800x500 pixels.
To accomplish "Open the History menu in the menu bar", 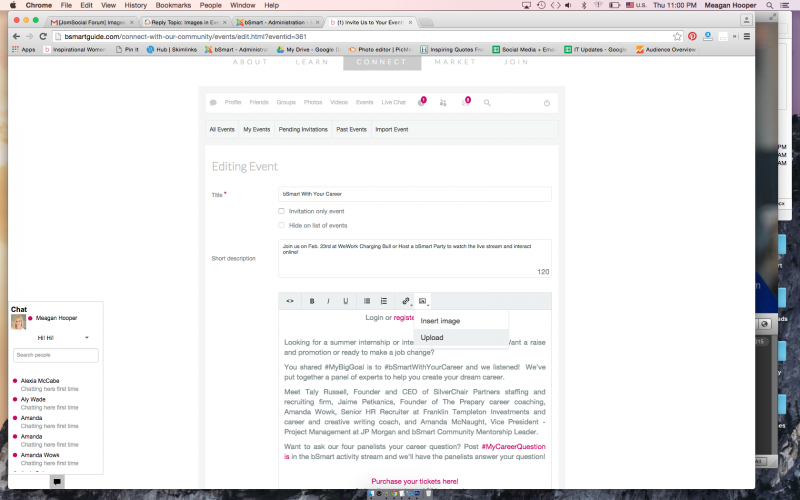I will [x=135, y=5].
